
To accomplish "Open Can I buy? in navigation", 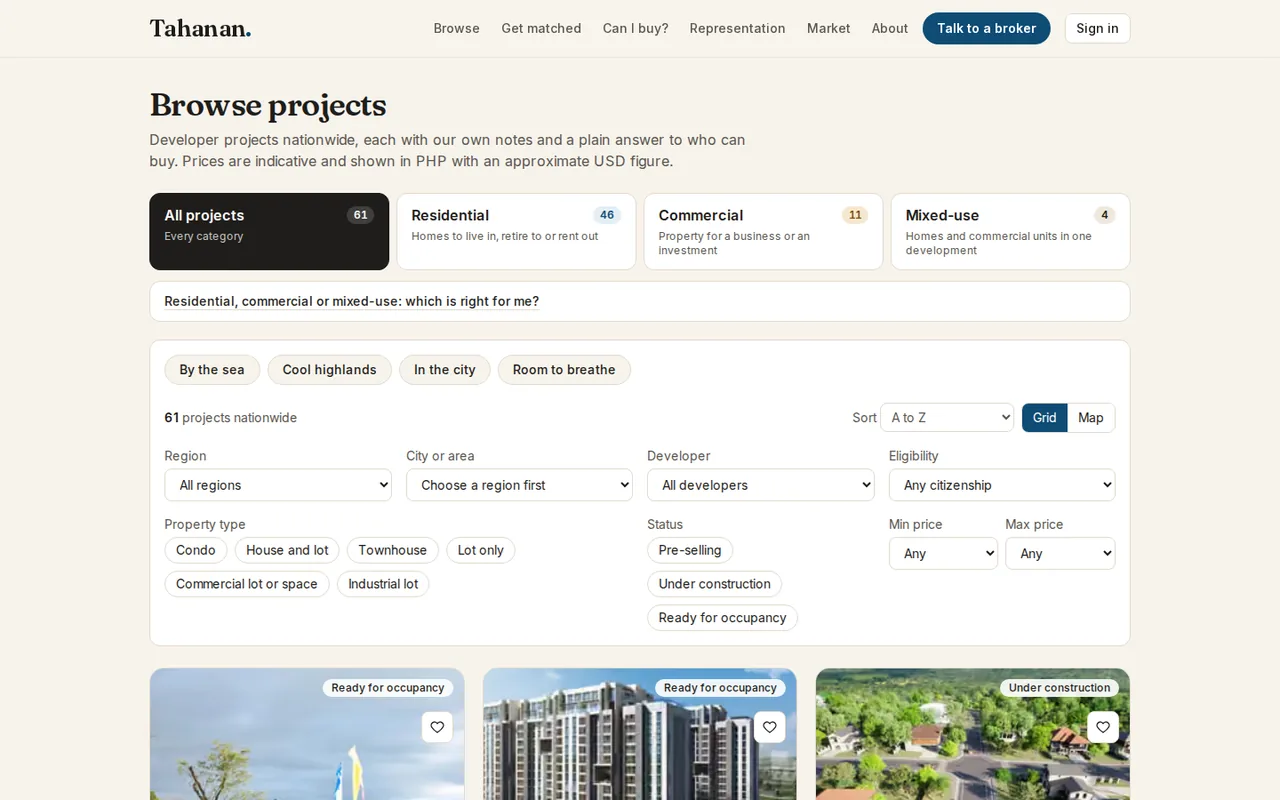I will [x=635, y=28].
